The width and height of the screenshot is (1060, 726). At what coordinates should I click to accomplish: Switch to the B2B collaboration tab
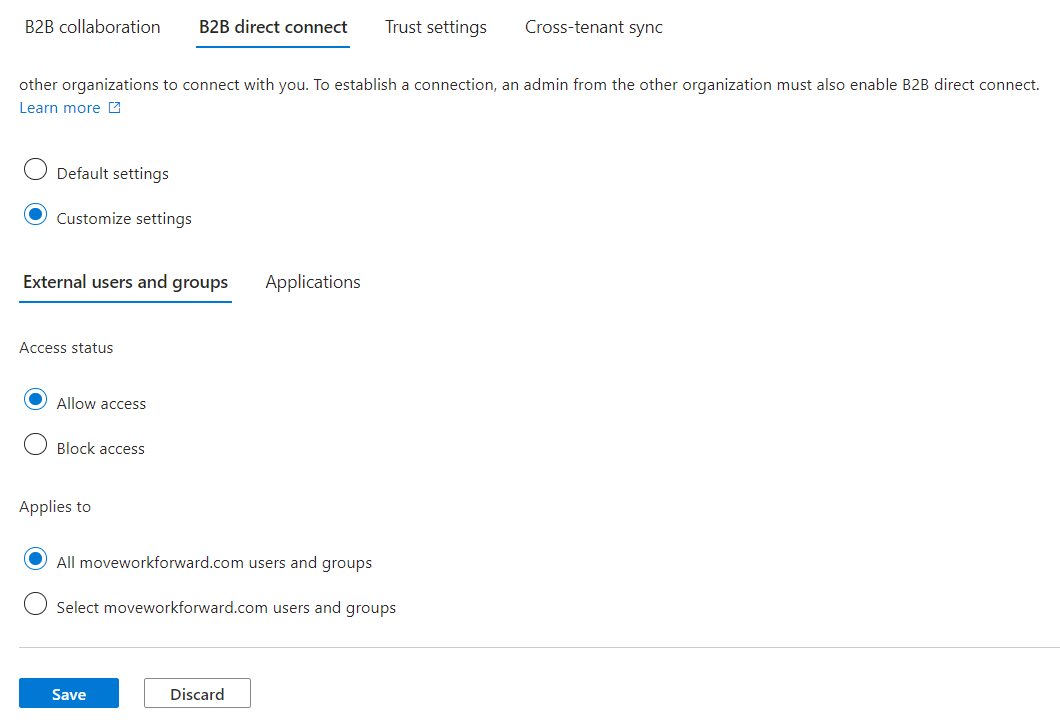point(92,27)
